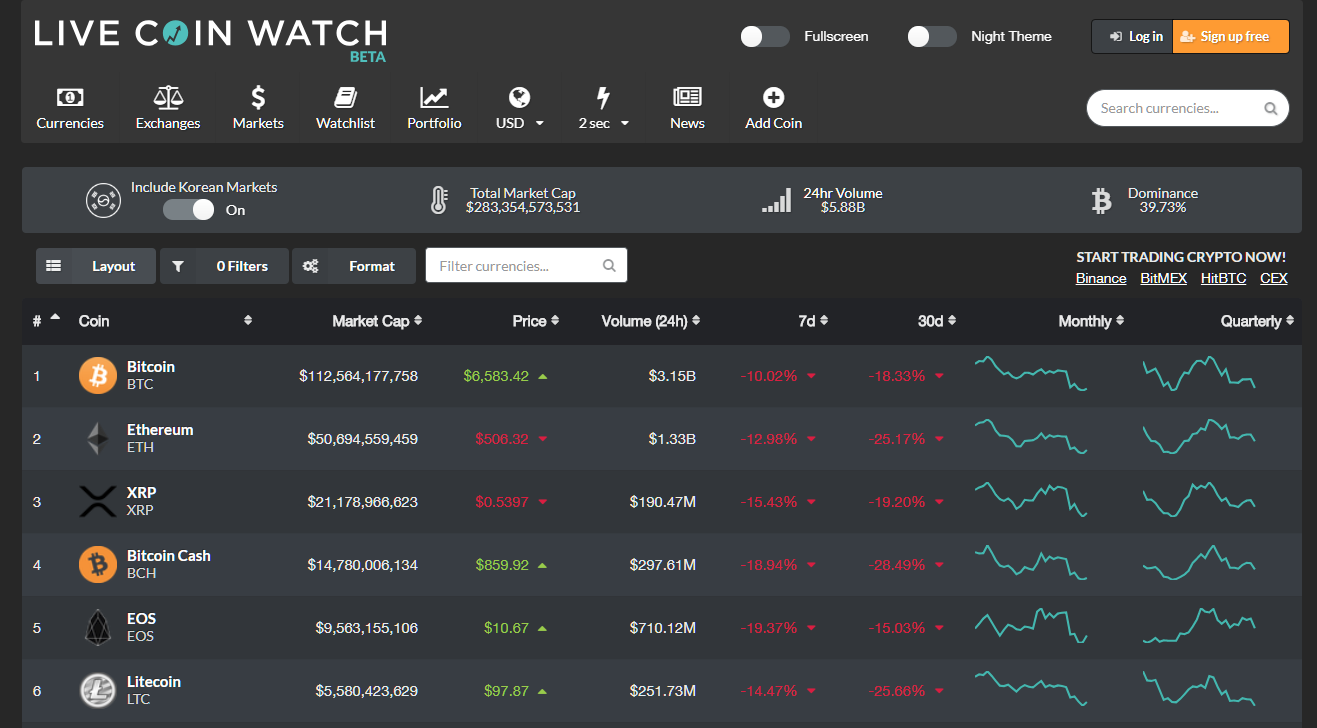Click the Total Market Cap thermometer icon
Viewport: 1317px width, 728px height.
click(438, 200)
